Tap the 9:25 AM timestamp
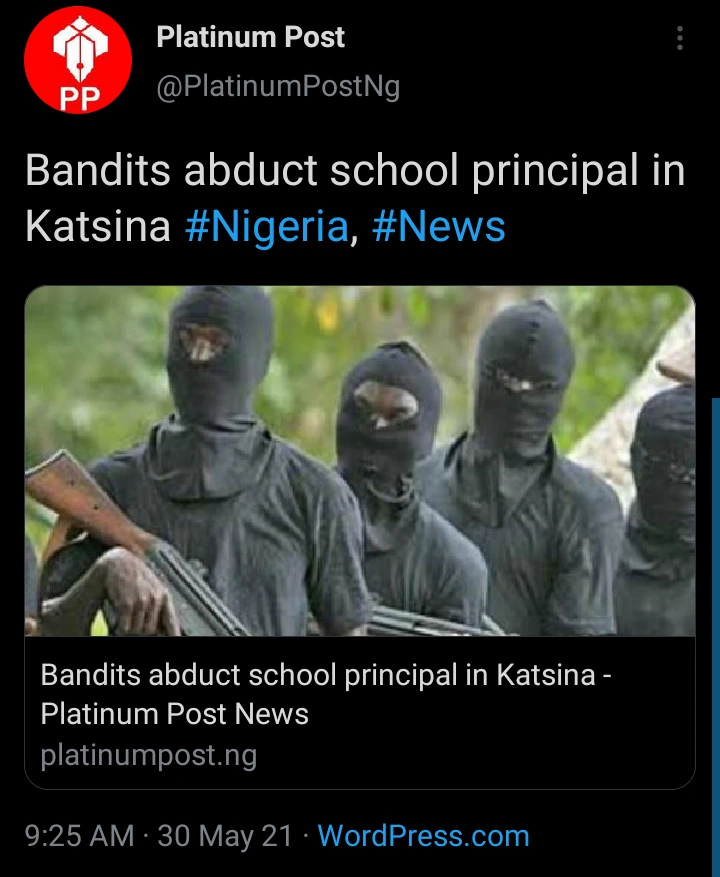This screenshot has height=877, width=720. pyautogui.click(x=79, y=836)
